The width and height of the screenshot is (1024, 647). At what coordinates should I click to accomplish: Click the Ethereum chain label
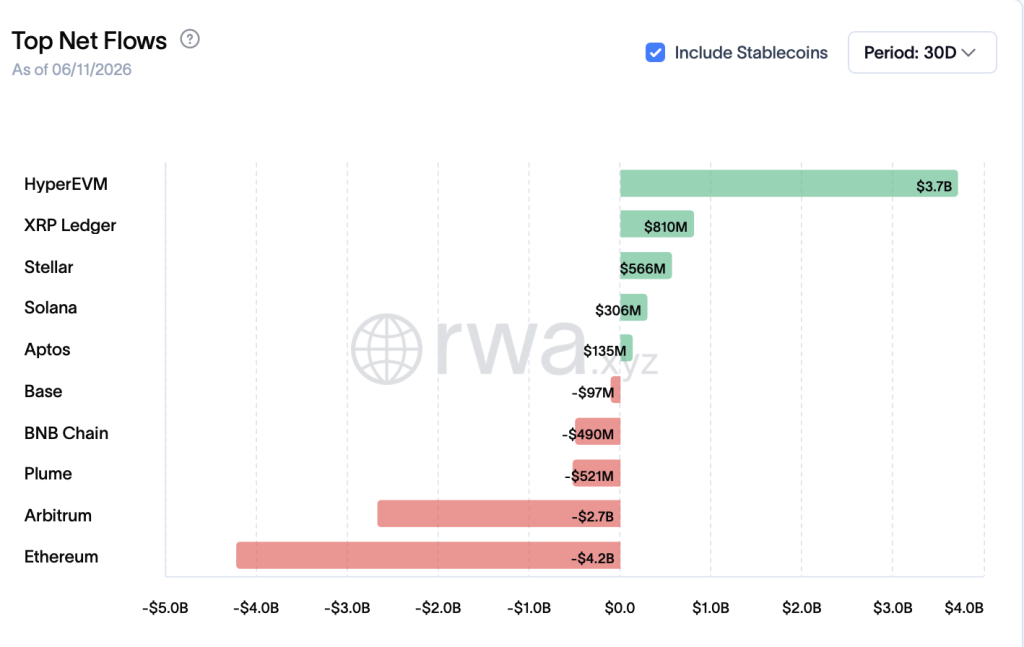tap(61, 557)
